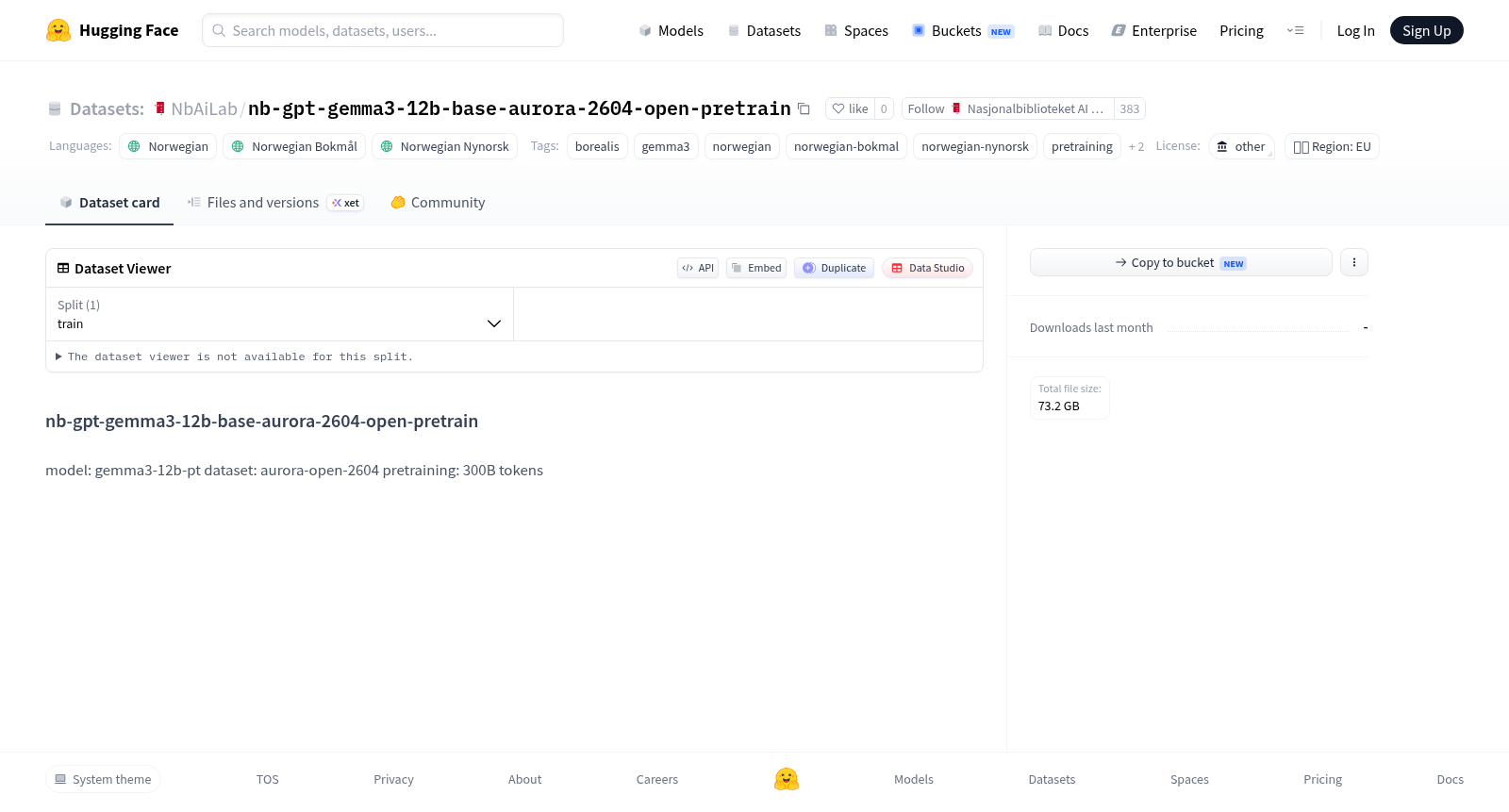Open the Careers footer link
This screenshot has height=812, width=1509.
pos(657,779)
